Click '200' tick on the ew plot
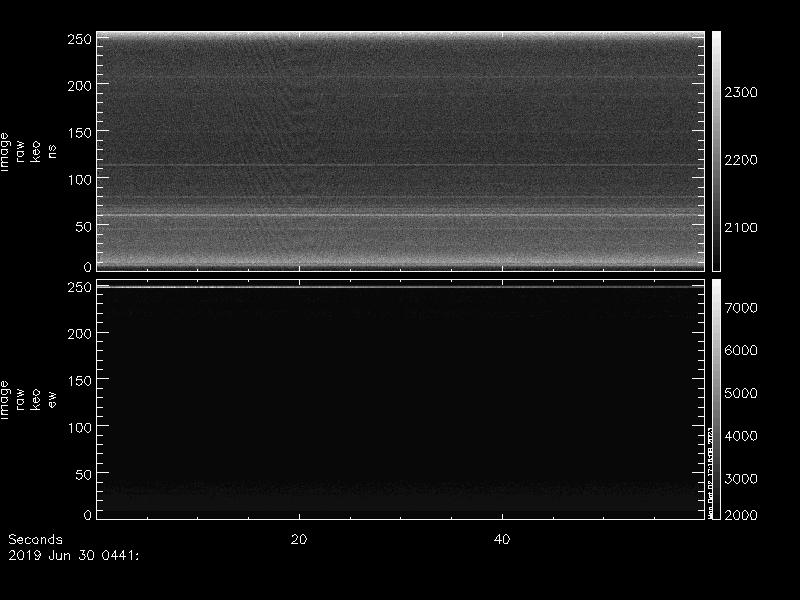 click(79, 334)
